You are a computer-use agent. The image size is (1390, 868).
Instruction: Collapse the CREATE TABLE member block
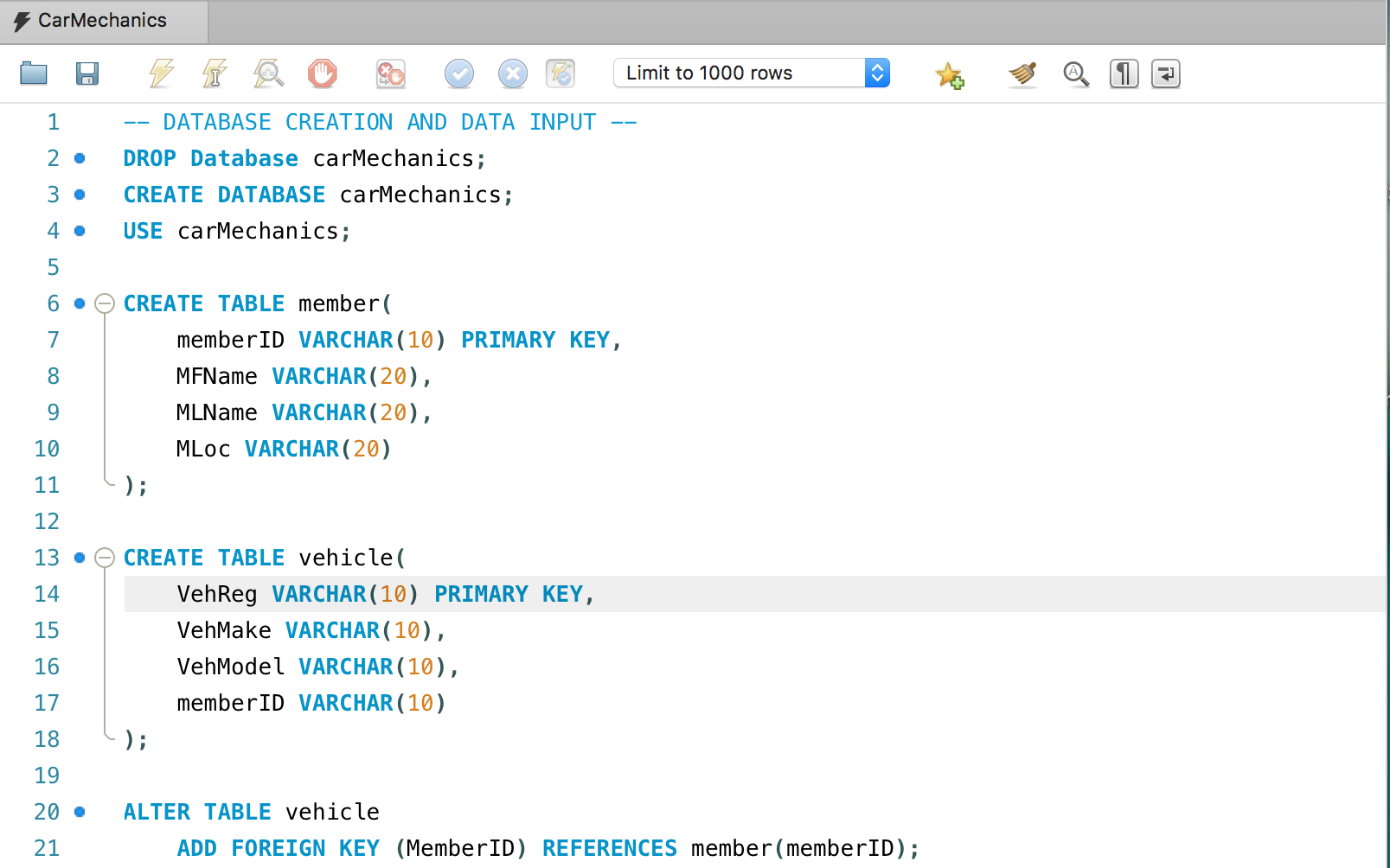pyautogui.click(x=105, y=303)
